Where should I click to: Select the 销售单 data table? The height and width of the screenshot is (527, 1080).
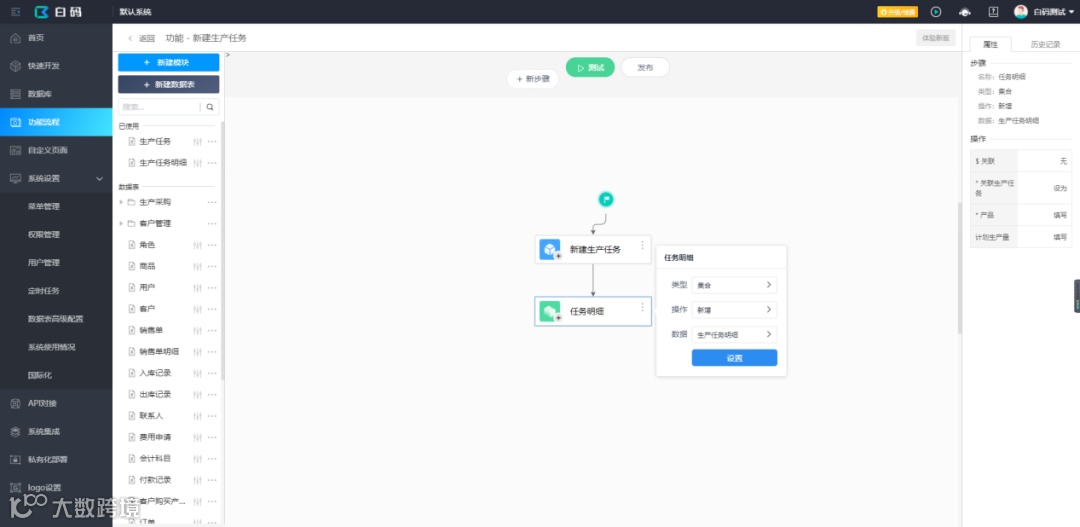tap(151, 330)
